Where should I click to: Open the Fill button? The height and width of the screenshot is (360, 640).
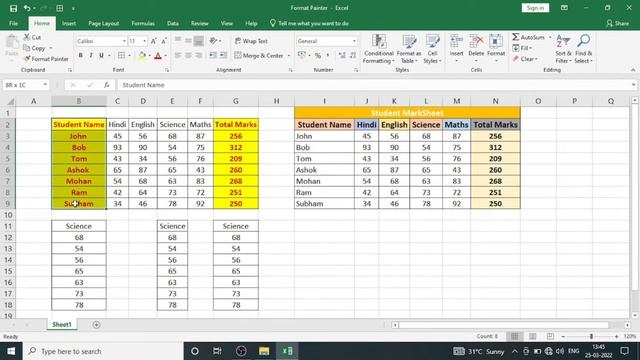[522, 48]
